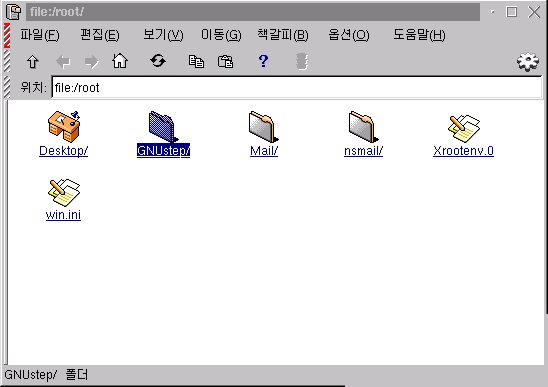Paste using the clipboard icon

[225, 62]
